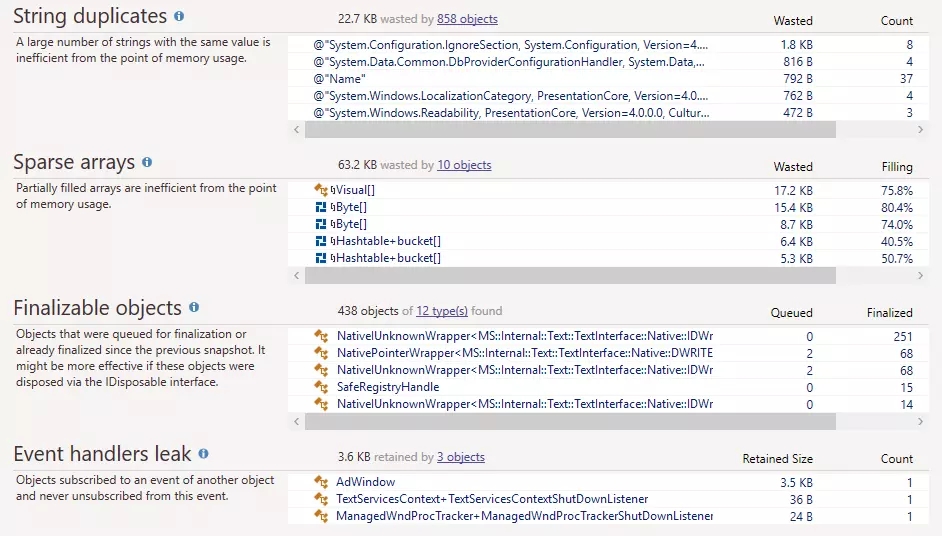Click the SafeRegistryHandle class icon
942x536 pixels.
[321, 387]
